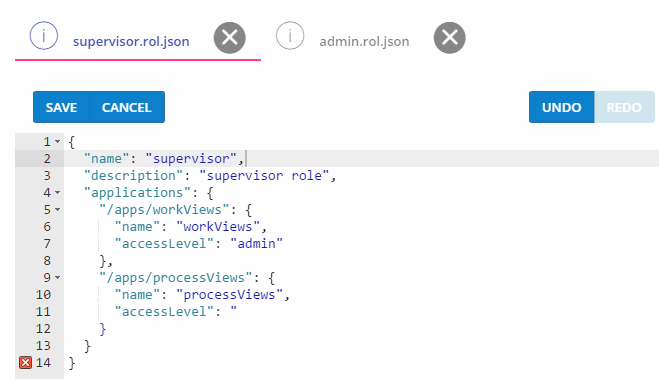Fold the /apps/processViews block on line 9
This screenshot has width=659, height=379.
[x=58, y=277]
